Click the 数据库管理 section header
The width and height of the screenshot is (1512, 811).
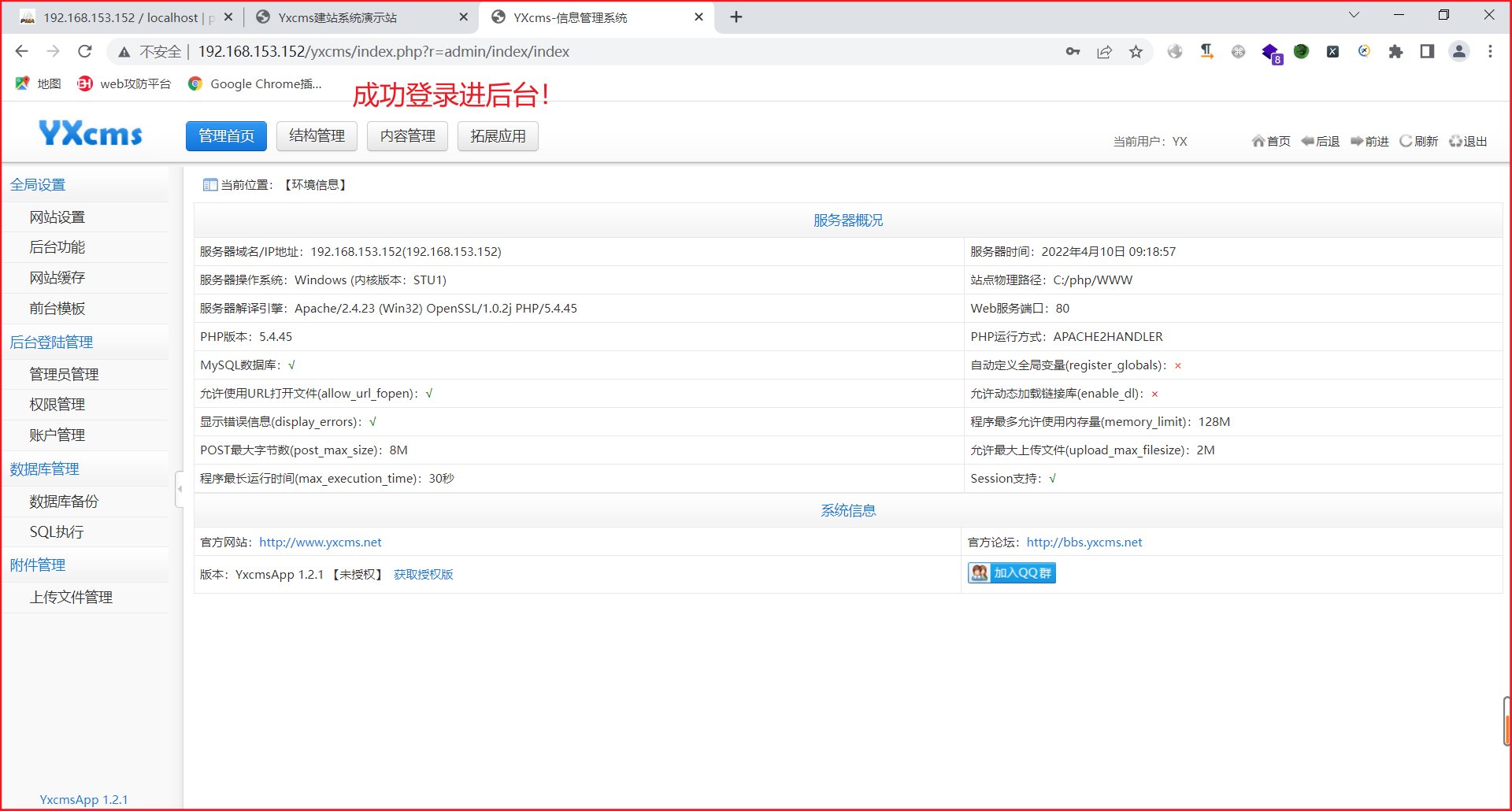44,469
